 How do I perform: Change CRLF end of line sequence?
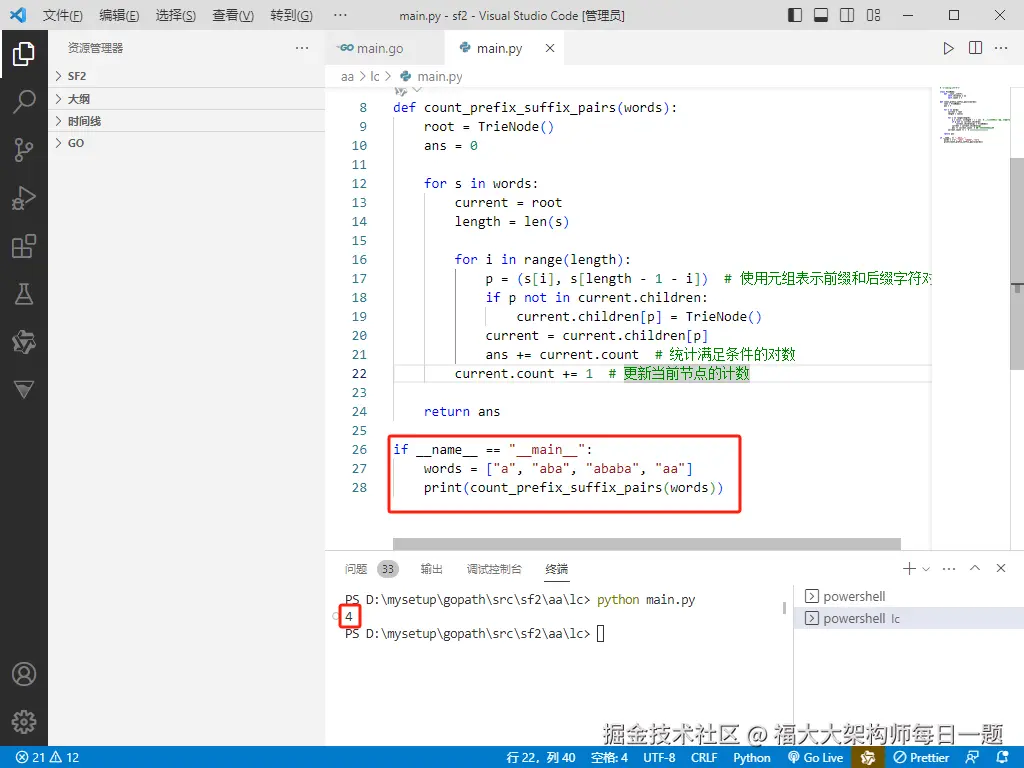coord(704,758)
